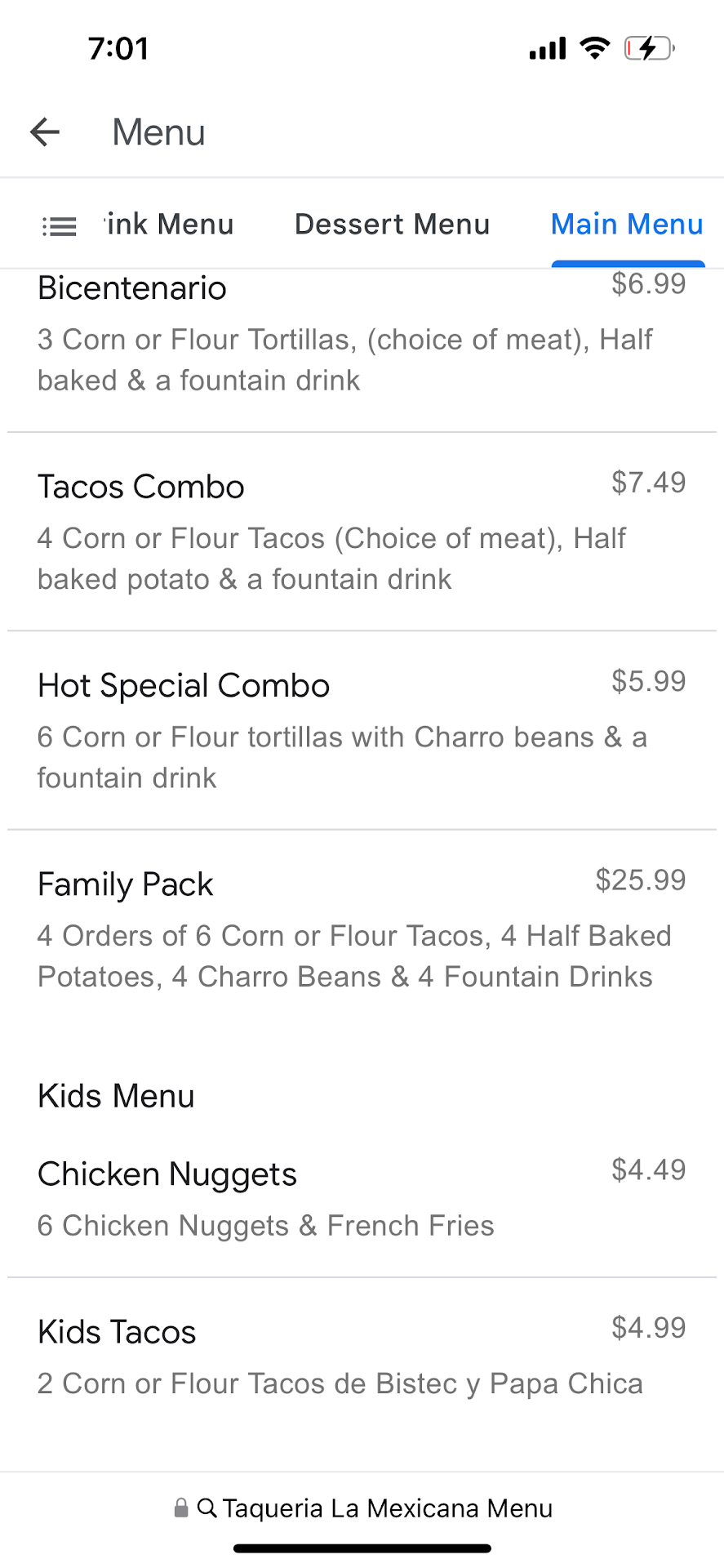Tap the Taqueria La Mexicana Menu address field
The image size is (724, 1568).
pos(387,1508)
